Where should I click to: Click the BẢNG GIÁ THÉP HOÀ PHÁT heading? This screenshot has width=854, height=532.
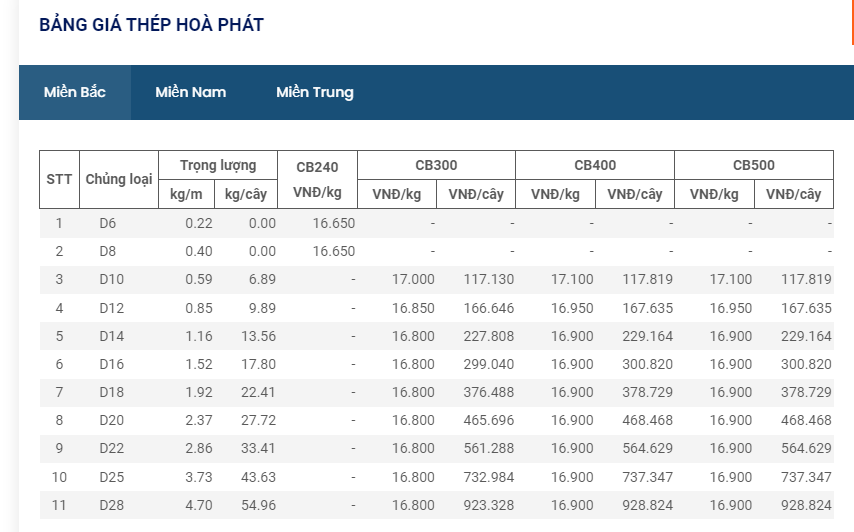[x=151, y=25]
